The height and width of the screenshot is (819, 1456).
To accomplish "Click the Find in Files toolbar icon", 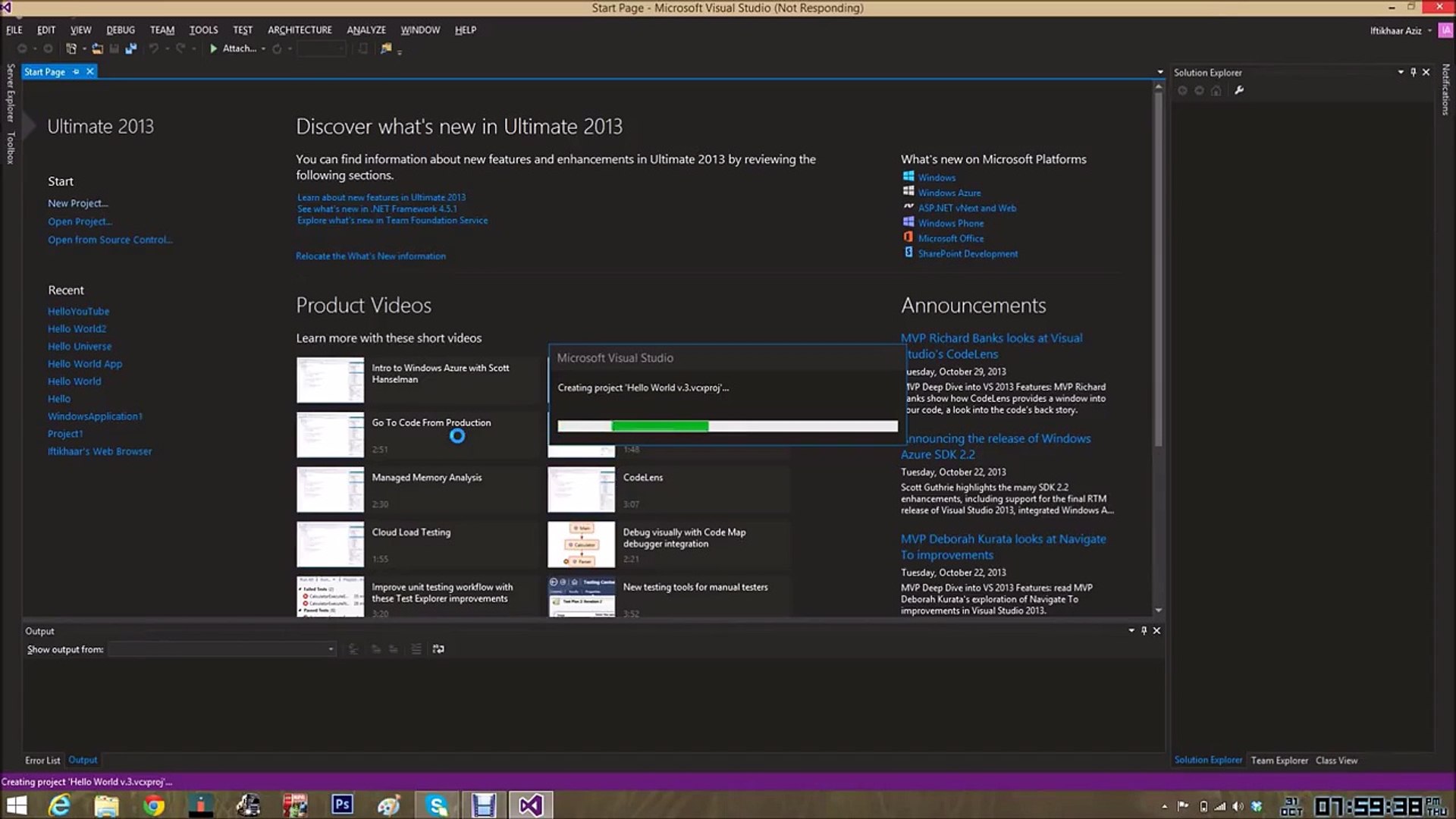I will click(386, 49).
